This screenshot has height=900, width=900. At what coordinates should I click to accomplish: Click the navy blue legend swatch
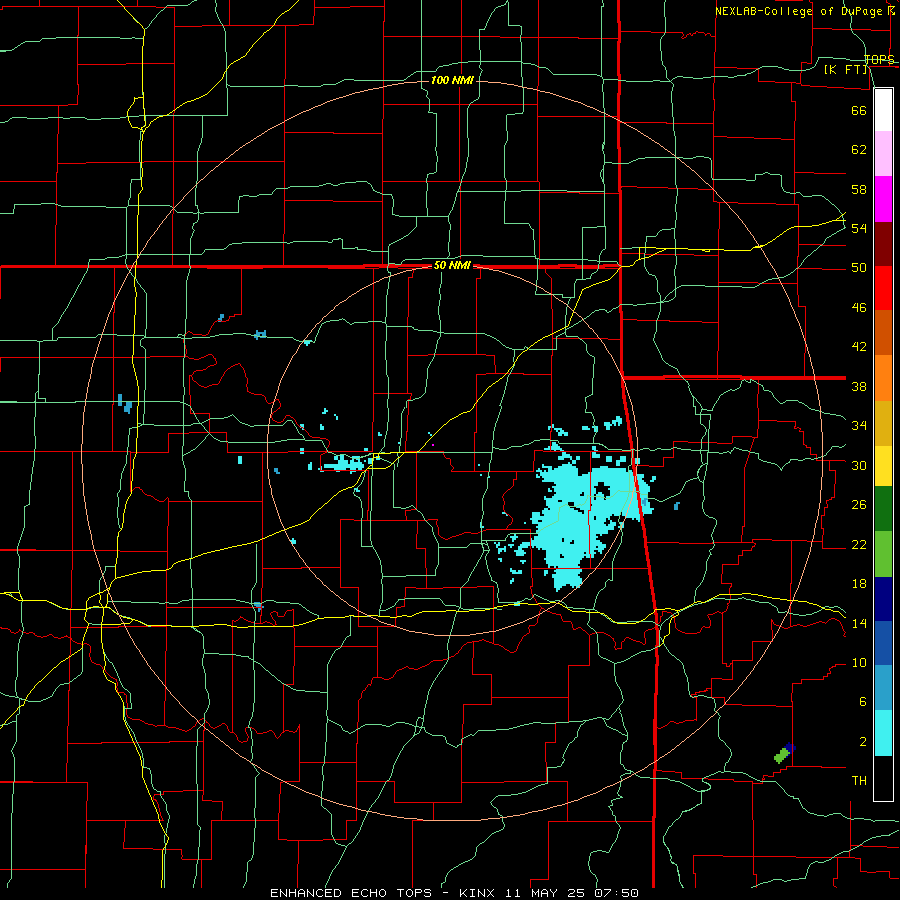click(x=883, y=599)
